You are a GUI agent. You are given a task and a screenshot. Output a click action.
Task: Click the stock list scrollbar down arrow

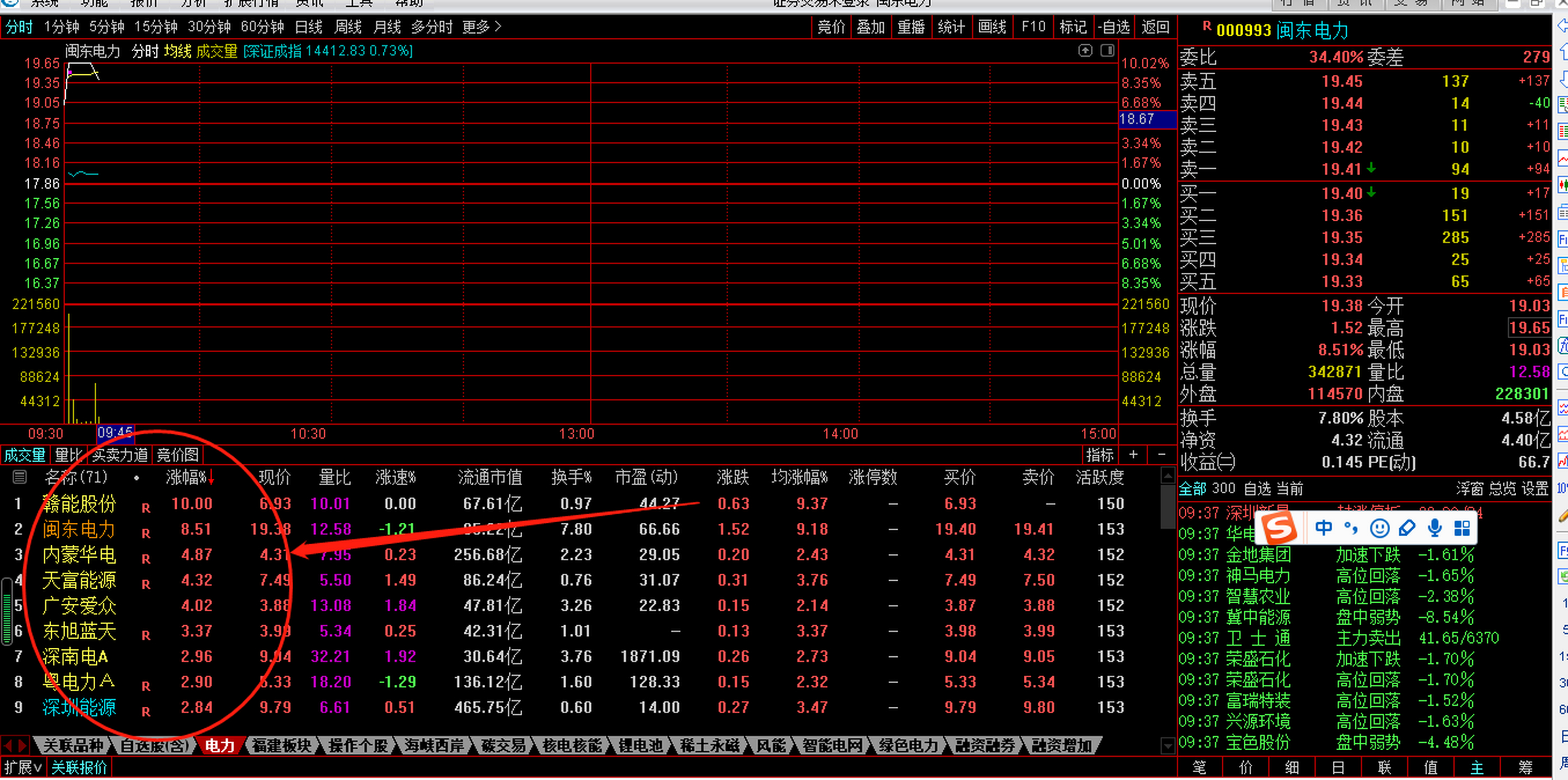point(1168,745)
